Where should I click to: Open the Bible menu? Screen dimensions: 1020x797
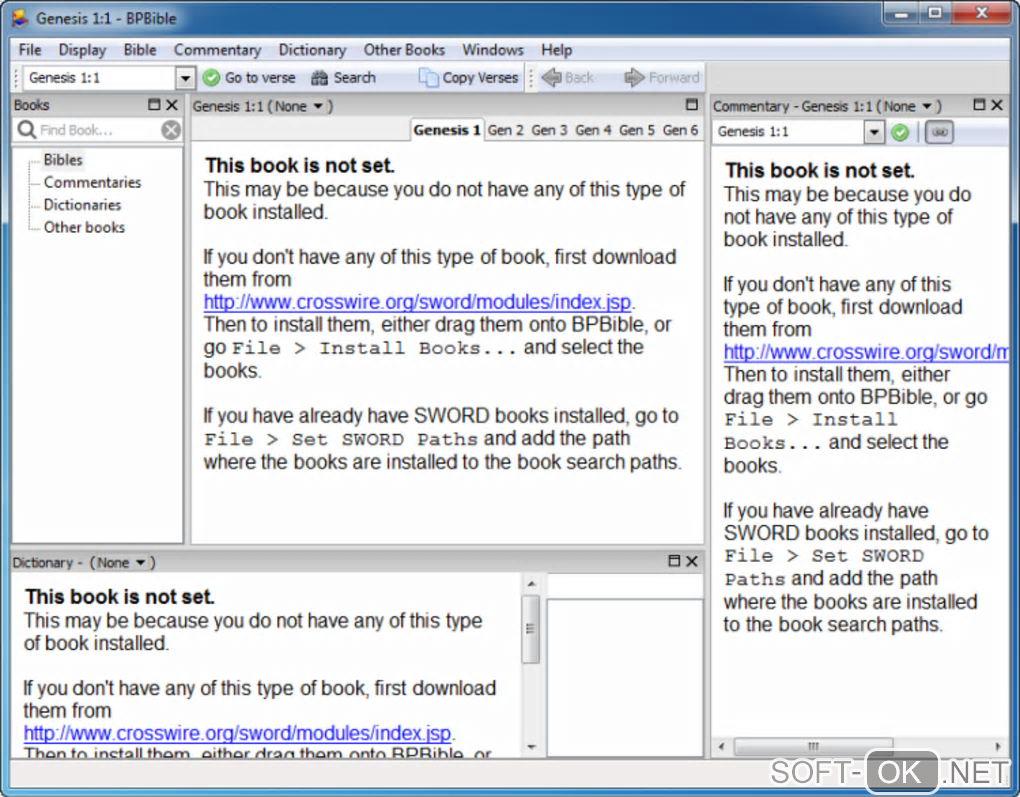tap(140, 50)
